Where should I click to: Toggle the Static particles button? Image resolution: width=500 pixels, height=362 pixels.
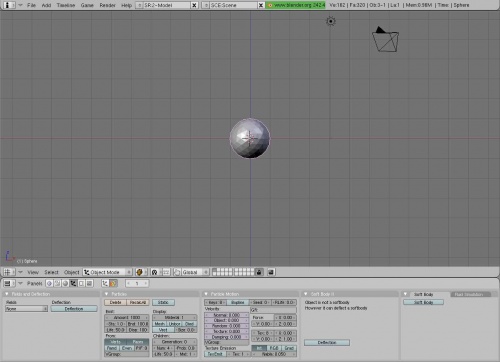click(x=163, y=302)
